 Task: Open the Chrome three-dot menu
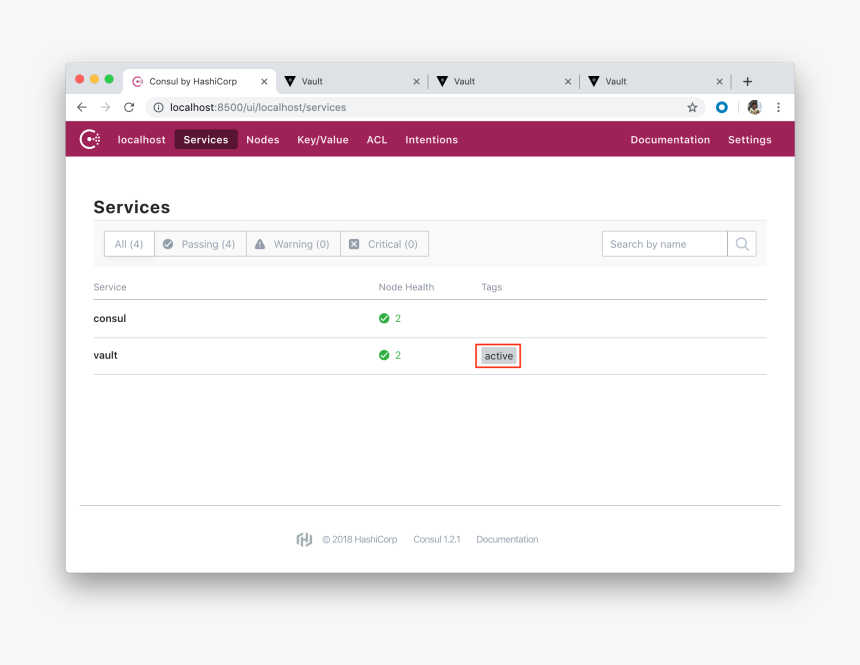coord(778,108)
